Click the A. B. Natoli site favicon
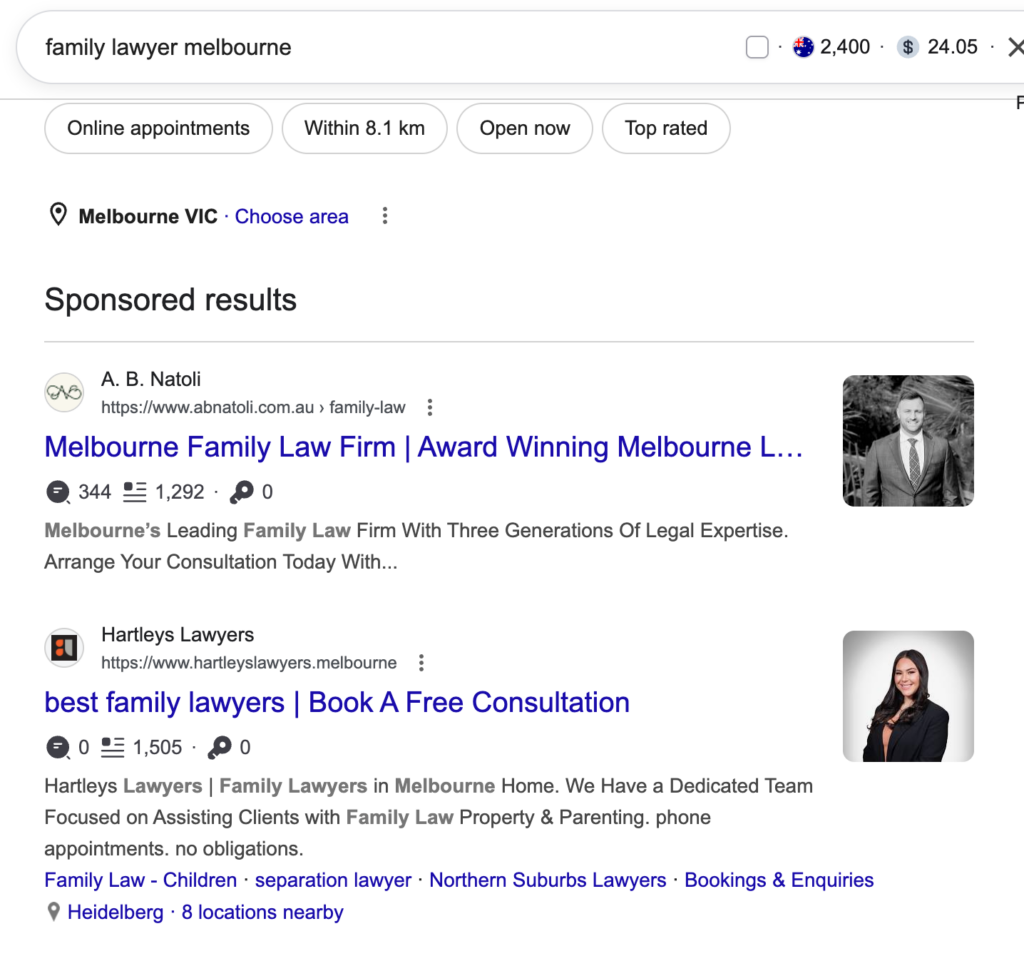1024x966 pixels. pyautogui.click(x=64, y=393)
